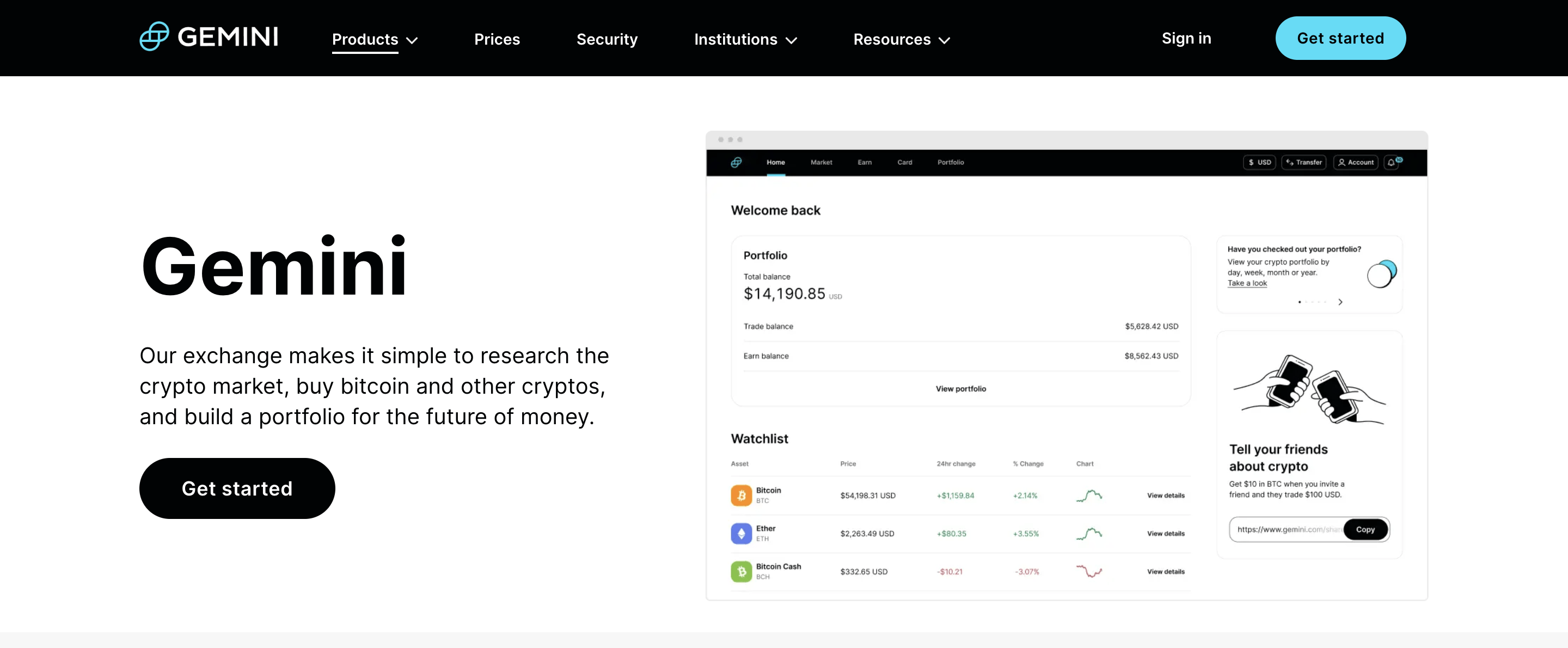Click the Ether price $2,263.49 USD
Image resolution: width=1568 pixels, height=648 pixels.
pyautogui.click(x=867, y=534)
